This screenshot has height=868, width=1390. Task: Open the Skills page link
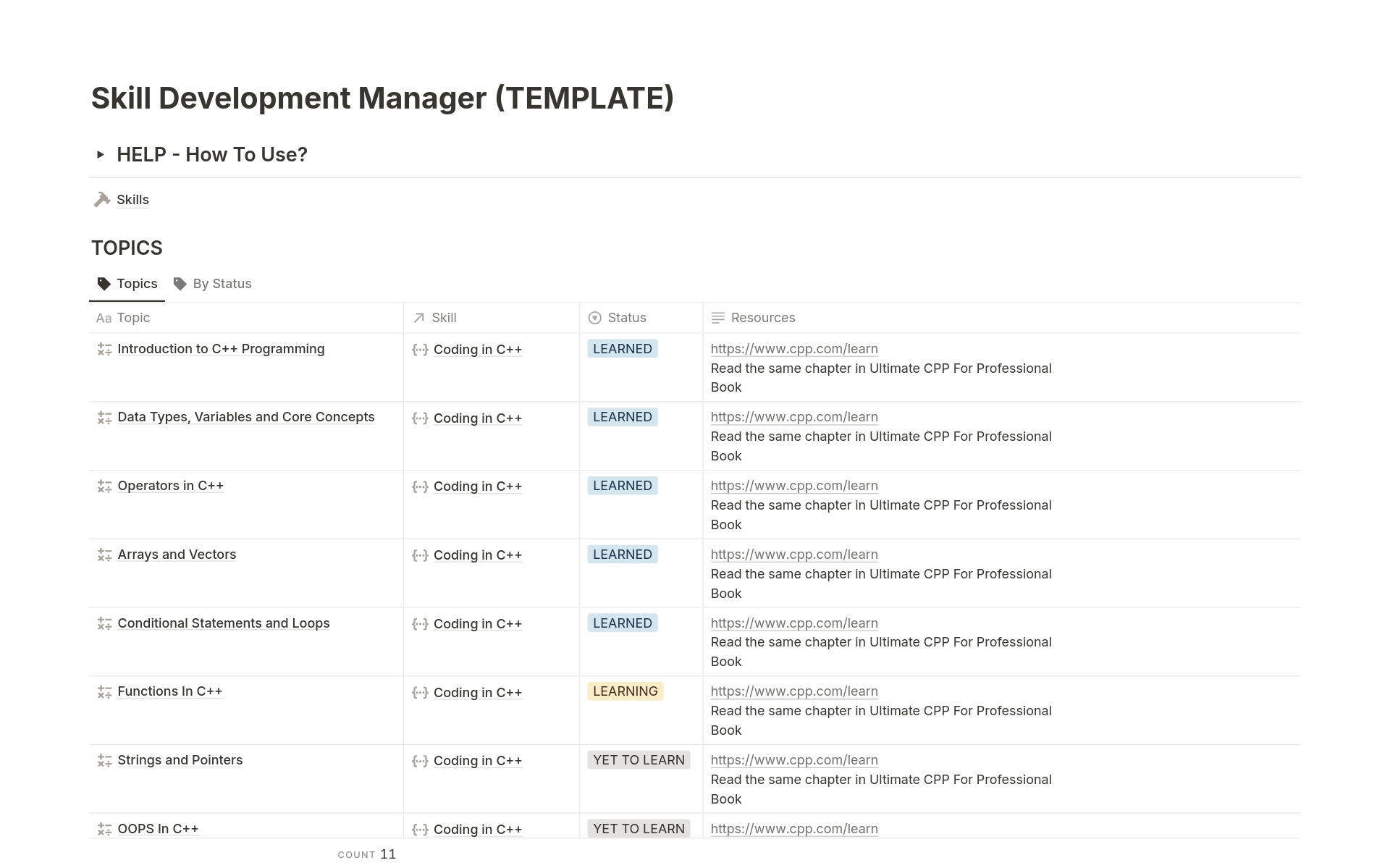(132, 199)
